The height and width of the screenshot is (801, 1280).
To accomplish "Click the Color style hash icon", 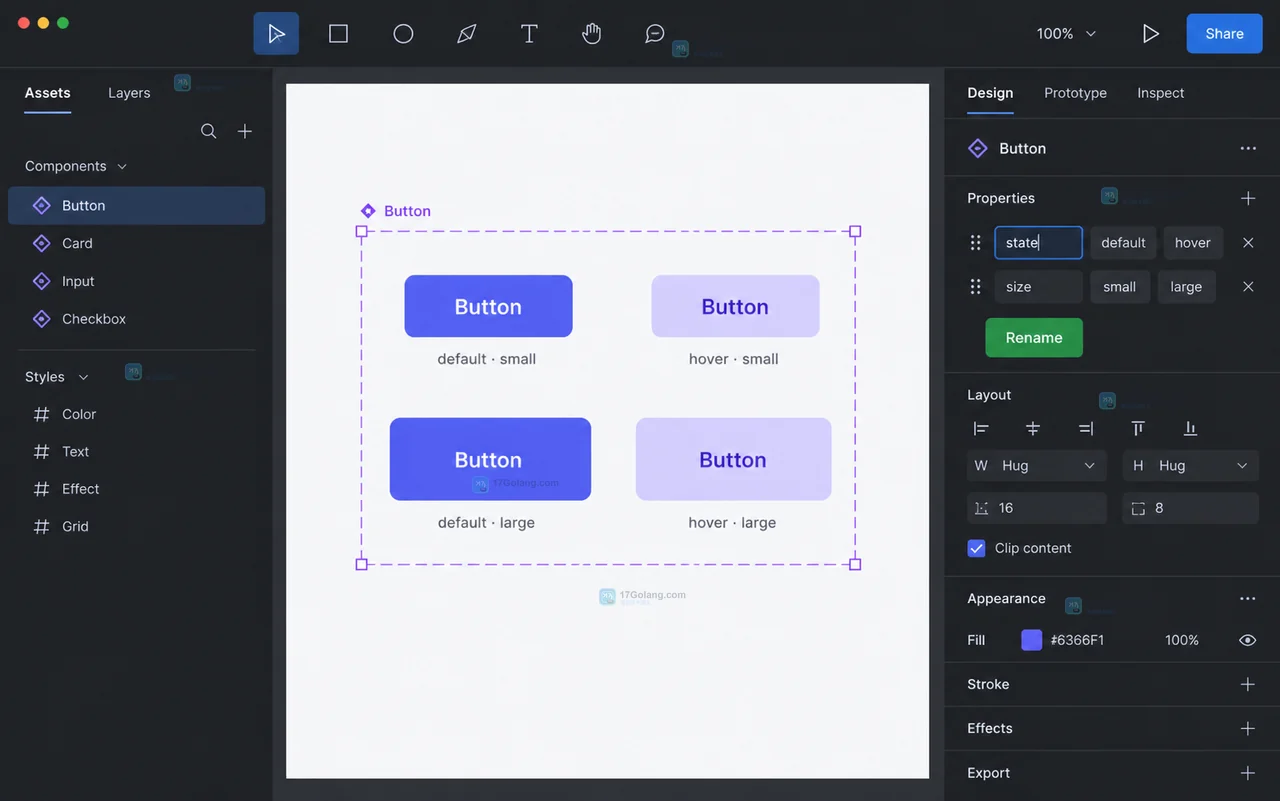I will point(41,414).
